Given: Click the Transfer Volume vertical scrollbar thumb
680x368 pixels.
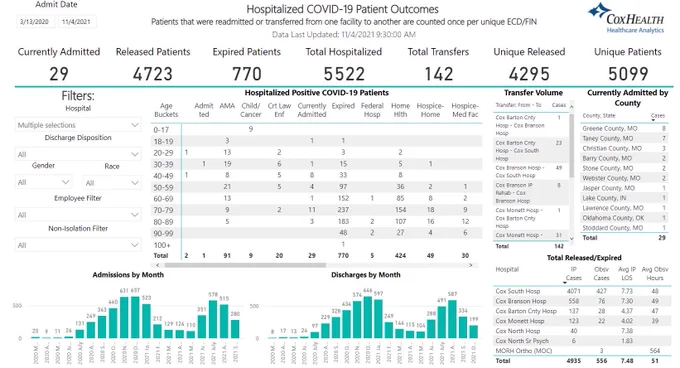Looking at the screenshot, I should 572,145.
